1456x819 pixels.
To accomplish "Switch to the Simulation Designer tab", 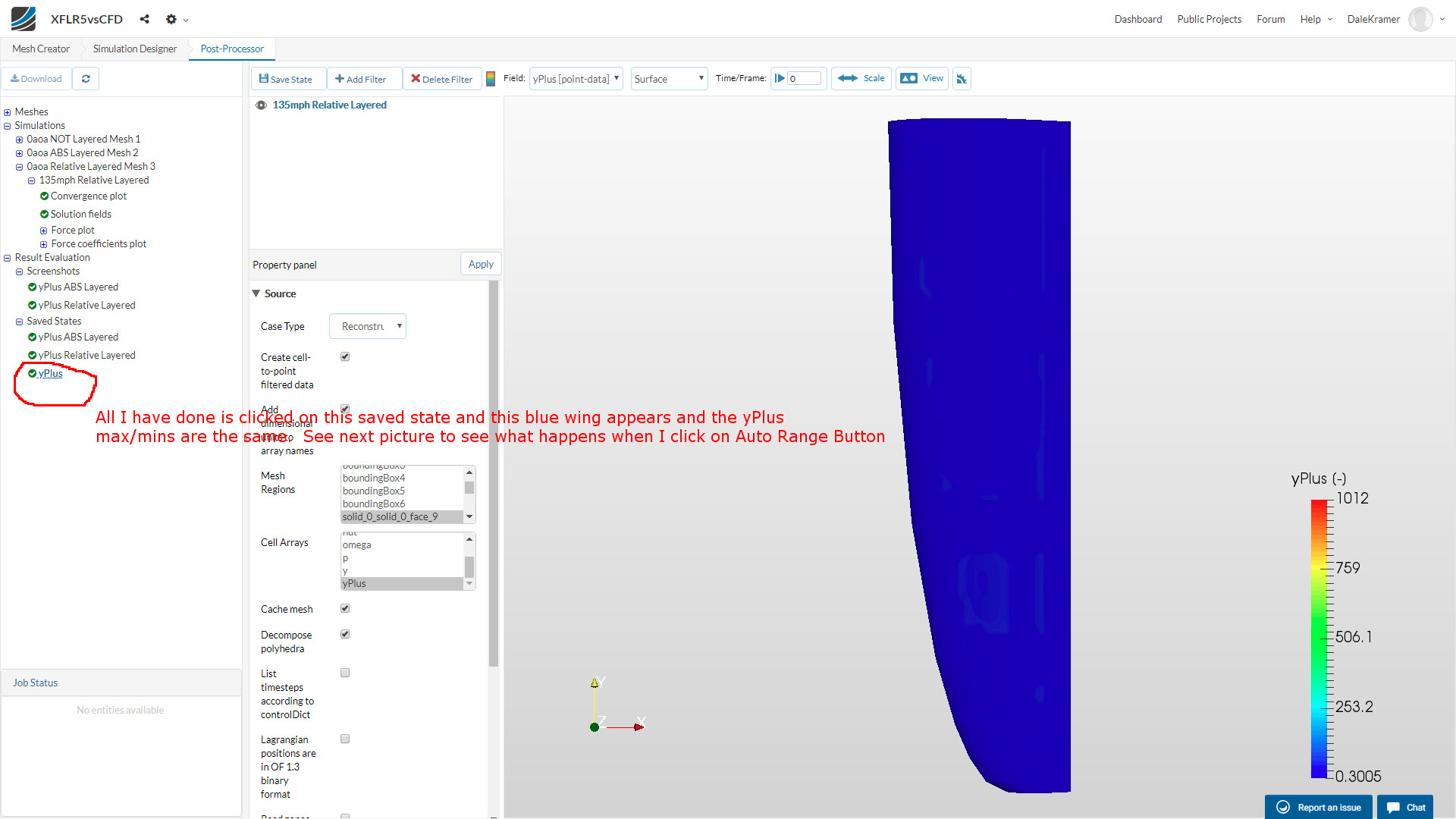I will (x=134, y=49).
